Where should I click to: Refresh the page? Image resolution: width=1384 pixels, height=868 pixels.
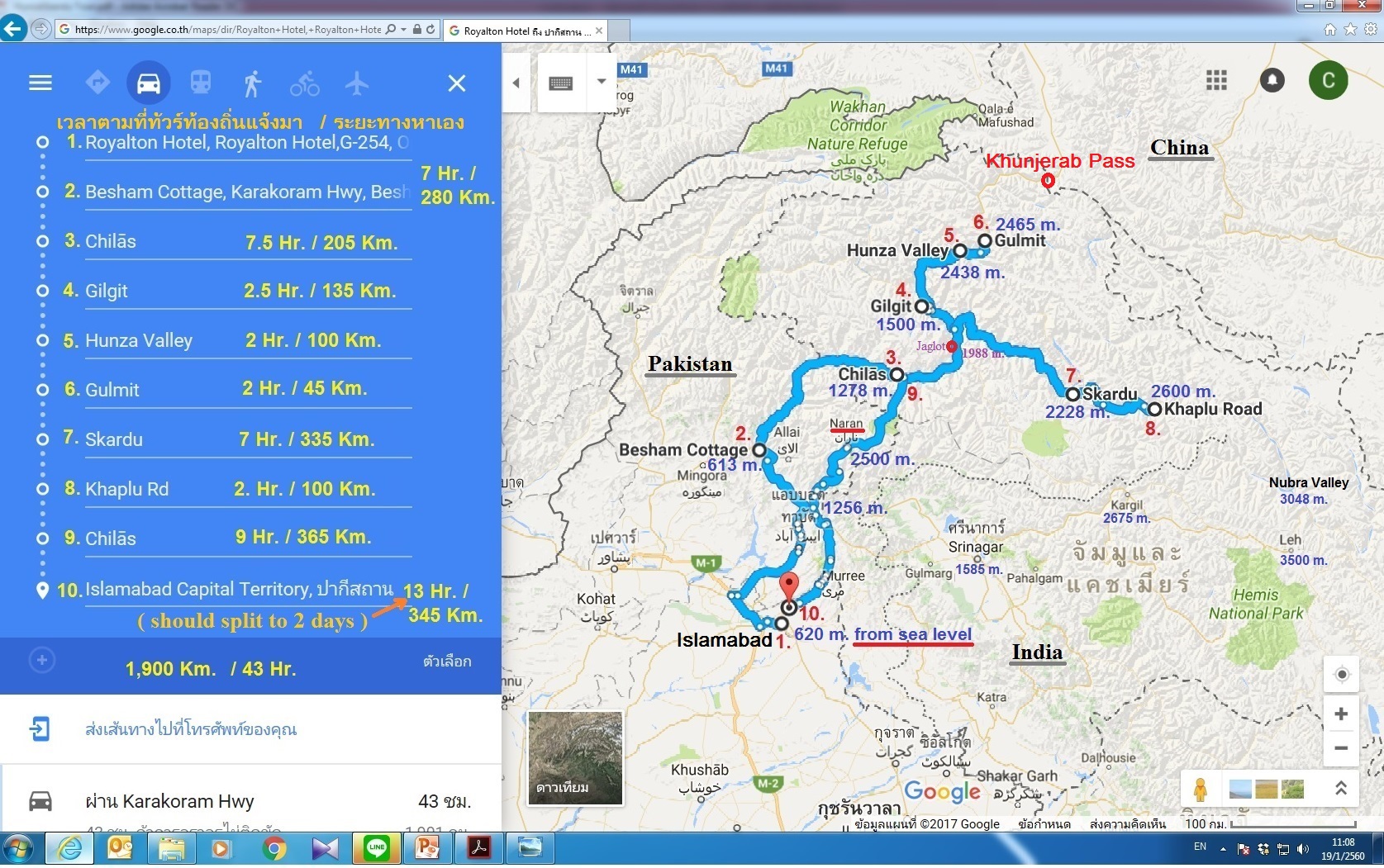(x=430, y=29)
